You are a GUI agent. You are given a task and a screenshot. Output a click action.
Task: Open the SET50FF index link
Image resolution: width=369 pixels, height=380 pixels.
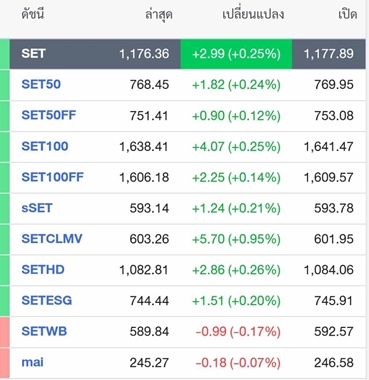[49, 115]
